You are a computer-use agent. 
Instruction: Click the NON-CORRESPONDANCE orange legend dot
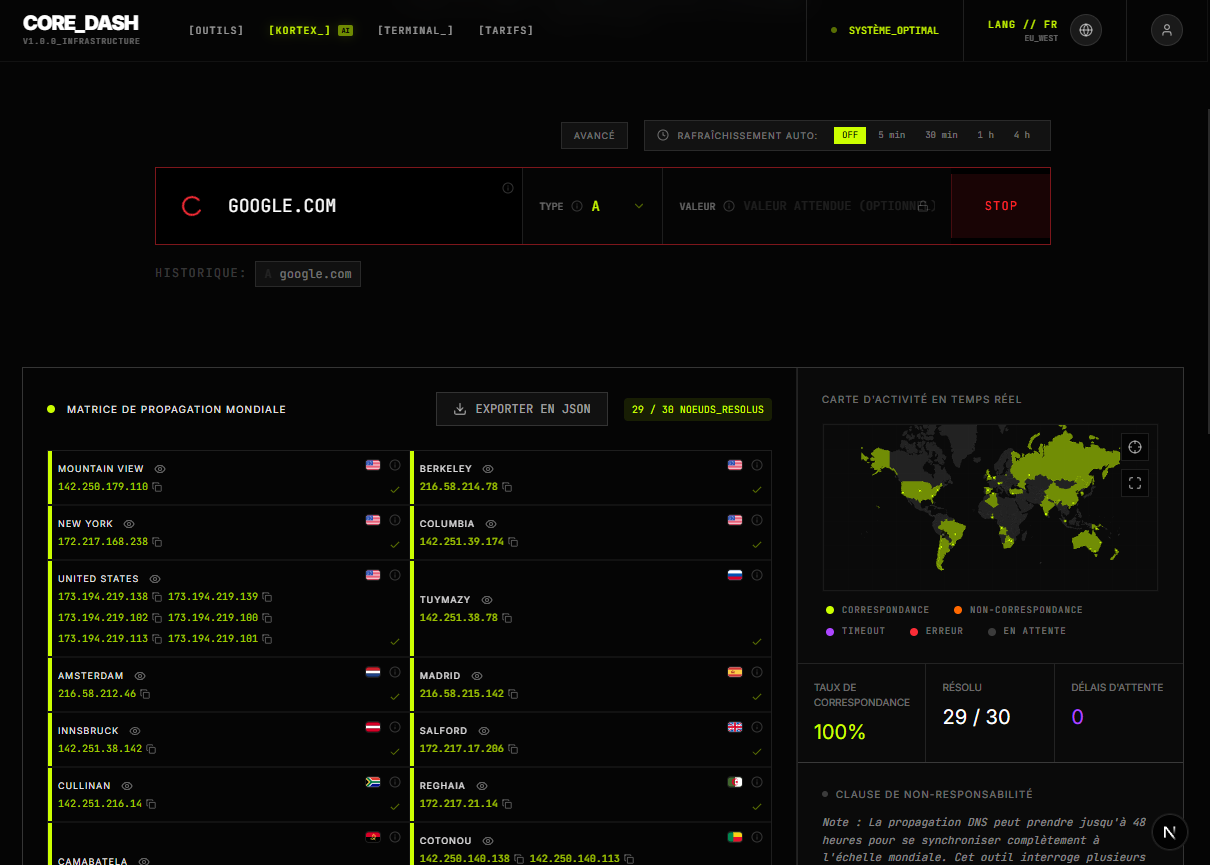coord(958,610)
